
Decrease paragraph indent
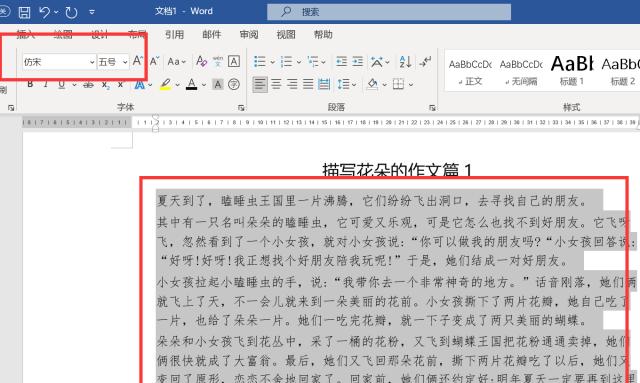pos(341,62)
